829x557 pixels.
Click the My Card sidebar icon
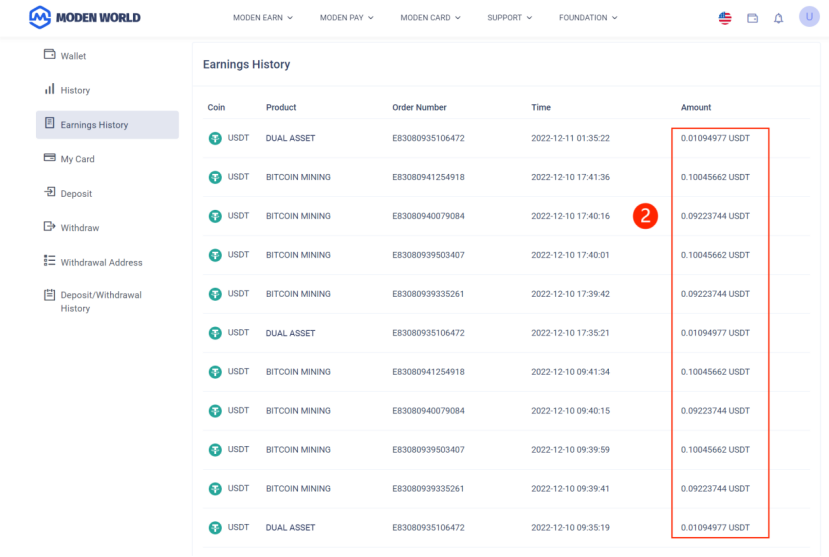pos(50,157)
